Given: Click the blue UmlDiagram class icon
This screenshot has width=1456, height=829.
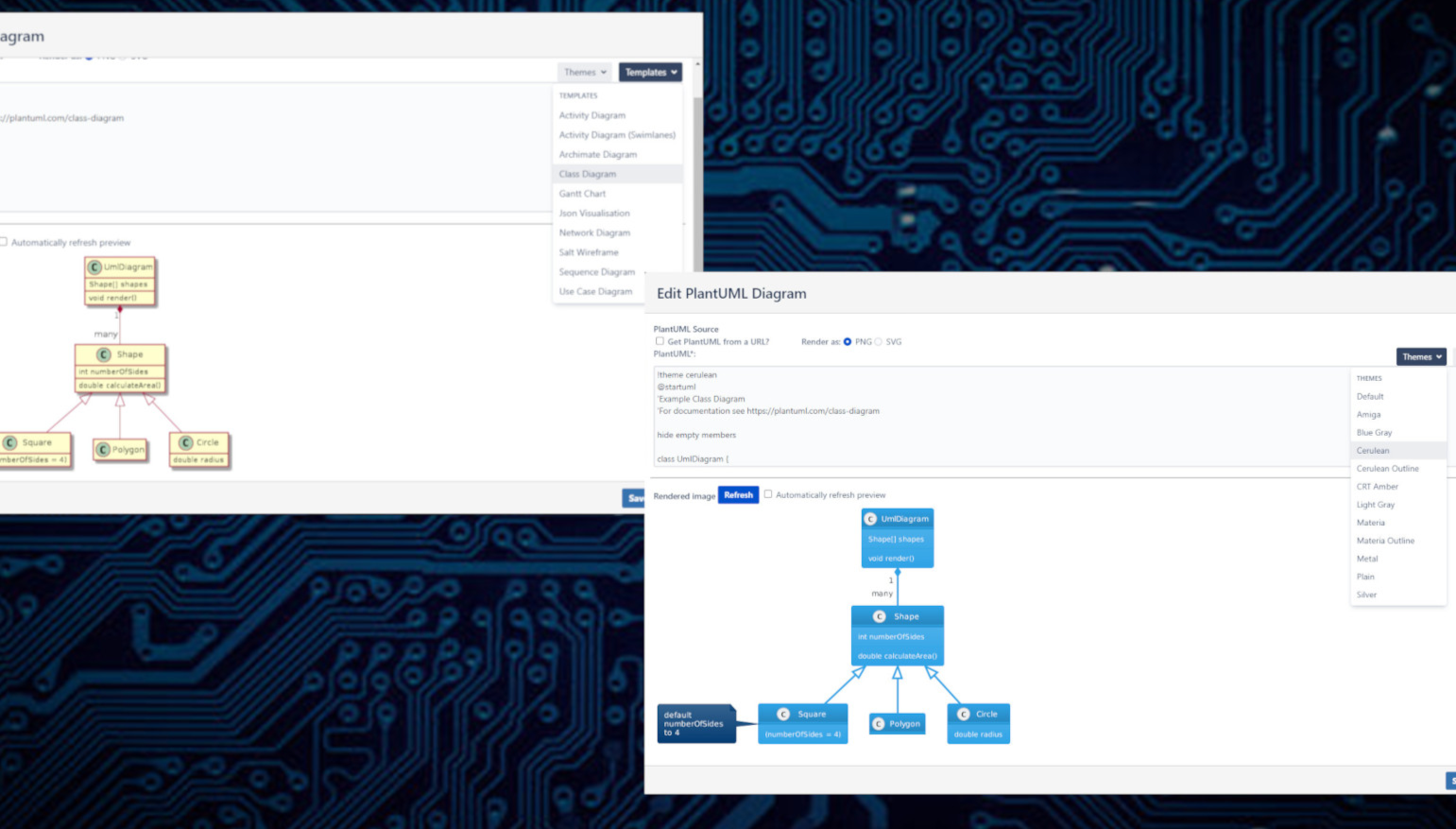Looking at the screenshot, I should point(870,519).
